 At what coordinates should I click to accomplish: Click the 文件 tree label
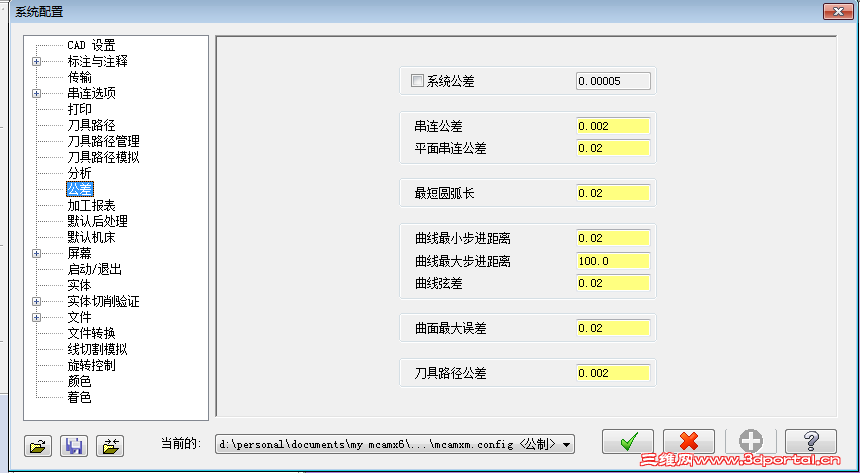coord(80,317)
